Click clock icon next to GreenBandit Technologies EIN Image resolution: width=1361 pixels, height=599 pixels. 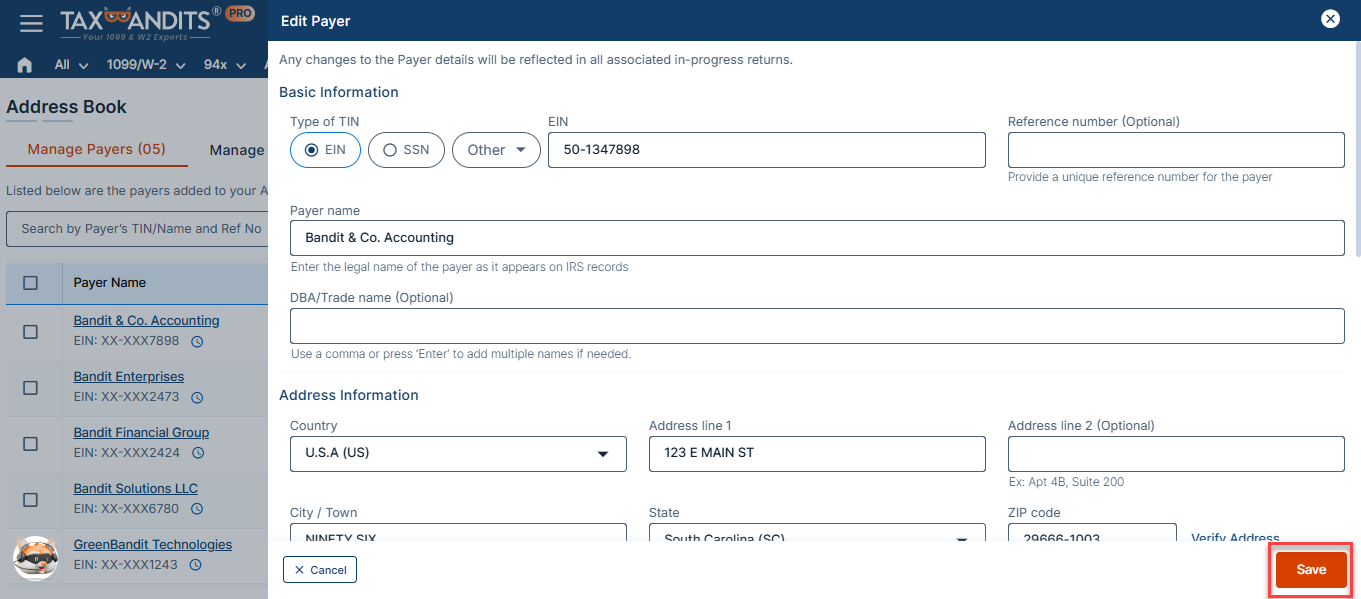coord(196,565)
